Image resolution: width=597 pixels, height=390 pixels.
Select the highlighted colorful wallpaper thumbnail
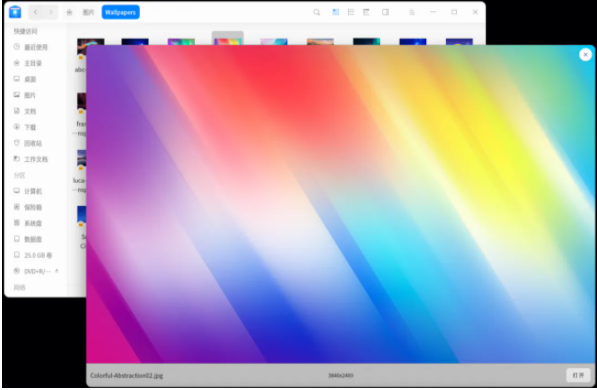click(228, 39)
